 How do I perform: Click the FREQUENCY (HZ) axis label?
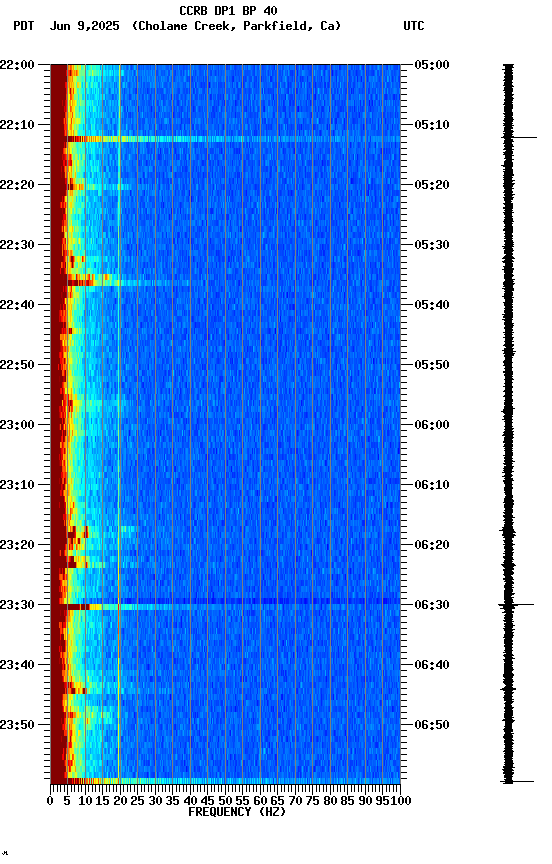click(x=237, y=813)
